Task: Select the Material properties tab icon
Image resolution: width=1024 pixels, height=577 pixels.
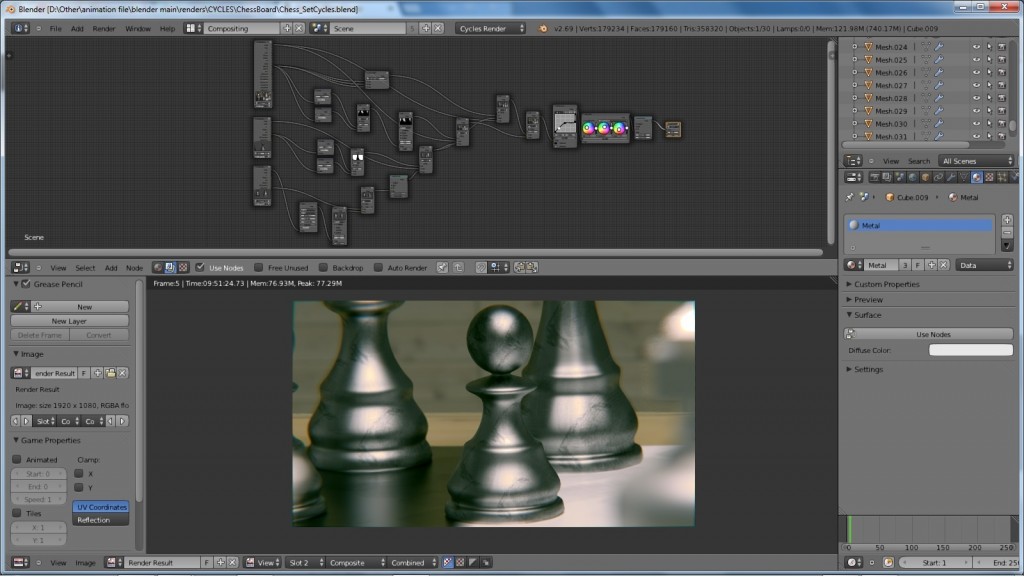Action: coord(976,178)
